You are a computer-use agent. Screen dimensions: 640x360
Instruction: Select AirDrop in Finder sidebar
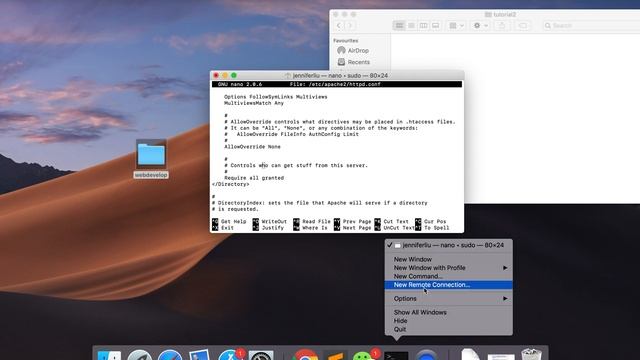pos(353,51)
